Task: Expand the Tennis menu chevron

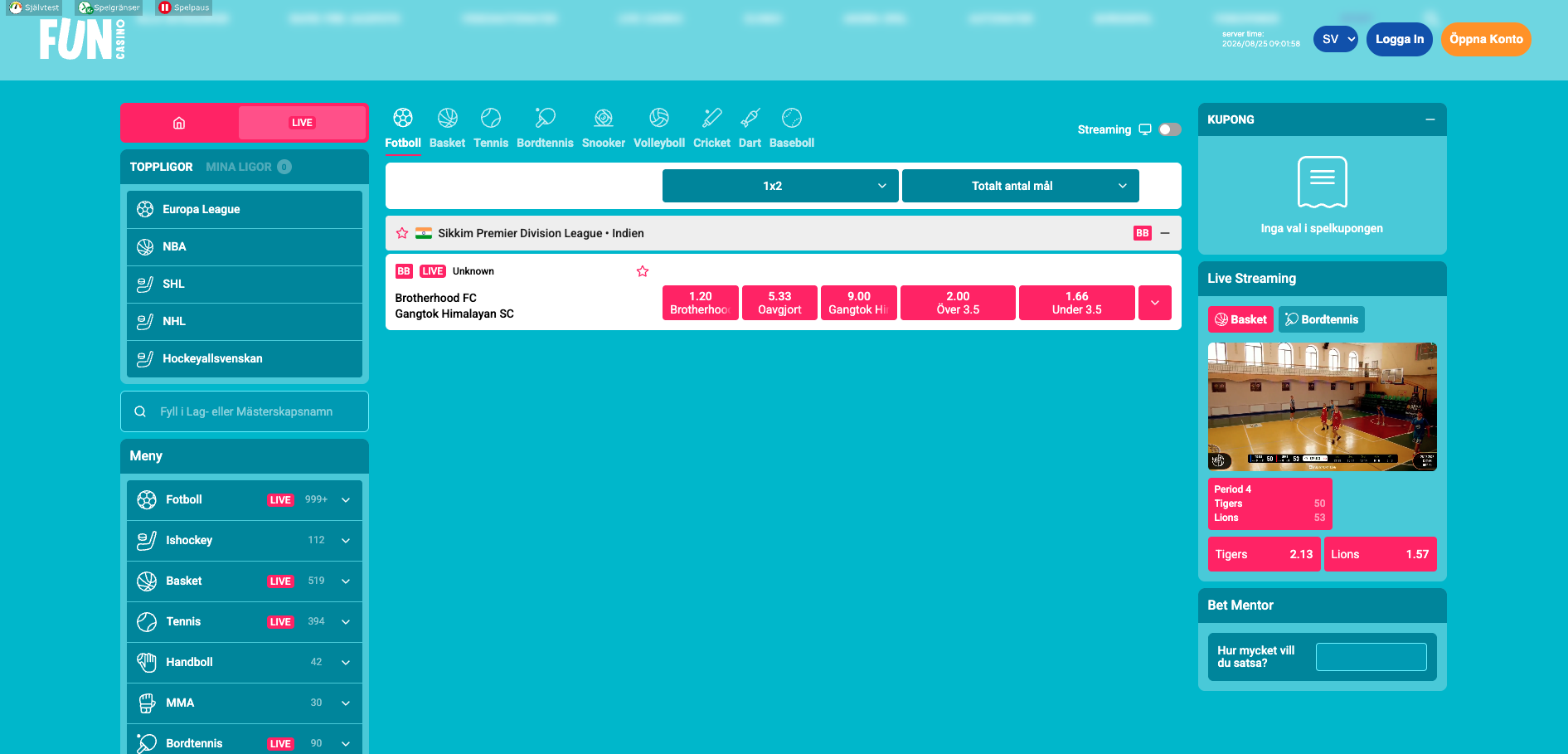Action: coord(346,622)
